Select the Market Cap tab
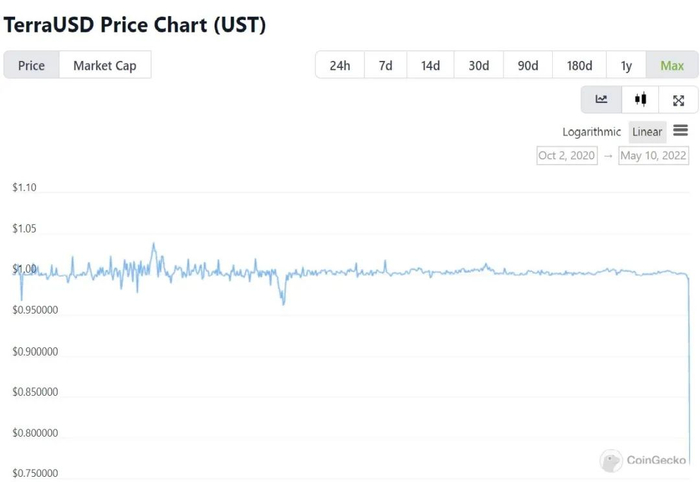The height and width of the screenshot is (482, 700). click(x=105, y=66)
